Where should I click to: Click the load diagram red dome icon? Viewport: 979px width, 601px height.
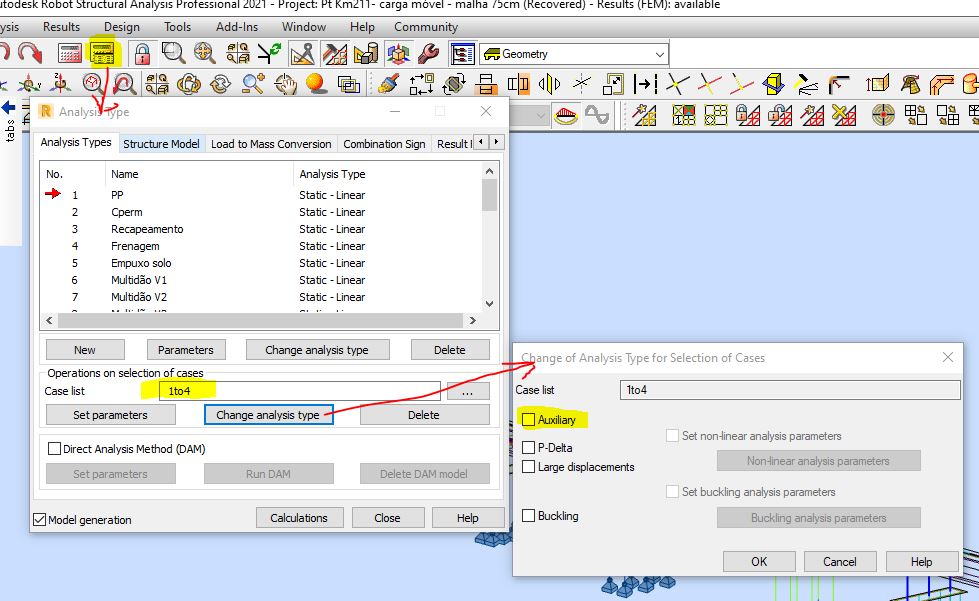coord(566,115)
